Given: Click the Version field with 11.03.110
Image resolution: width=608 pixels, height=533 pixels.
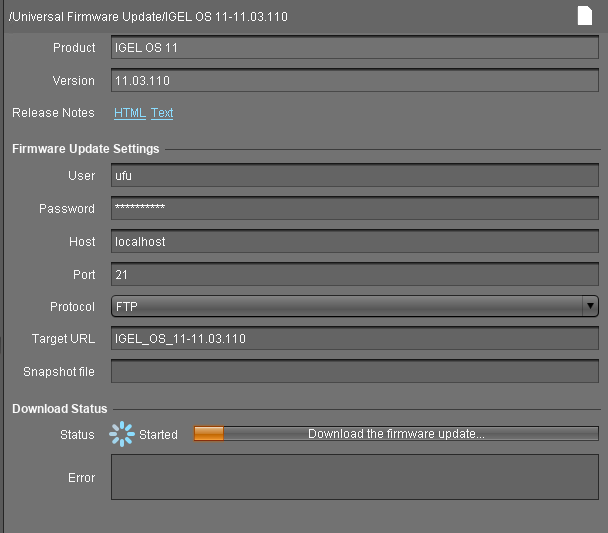Looking at the screenshot, I should [x=354, y=81].
